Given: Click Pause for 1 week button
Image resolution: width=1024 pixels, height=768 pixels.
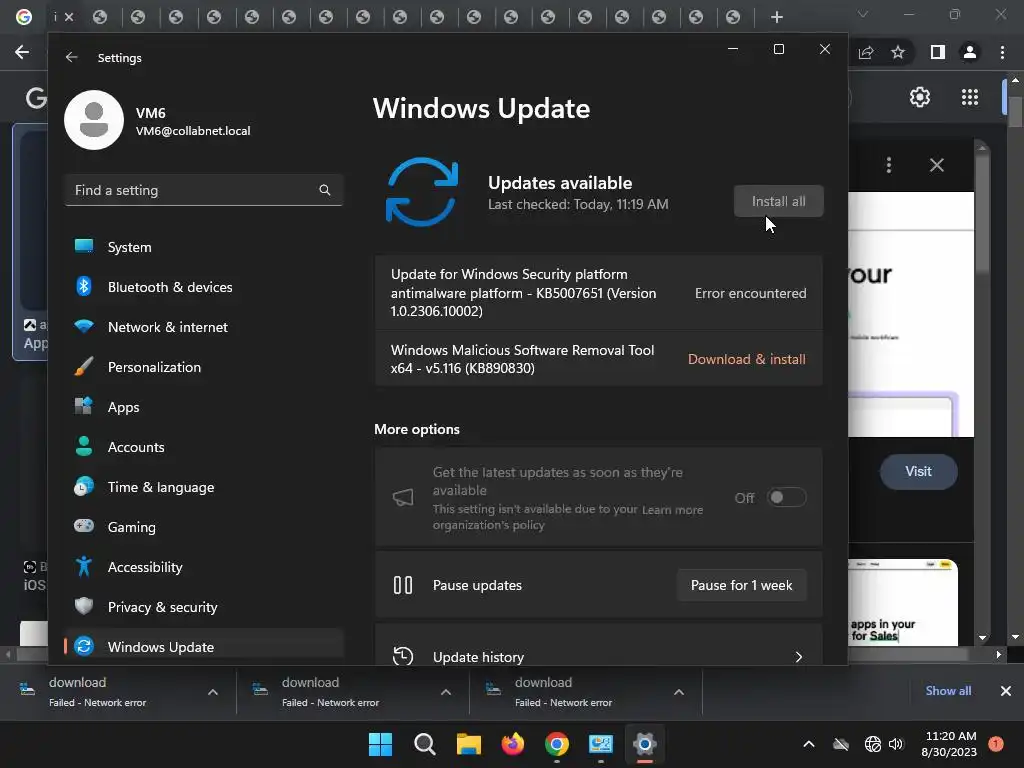Looking at the screenshot, I should click(741, 585).
